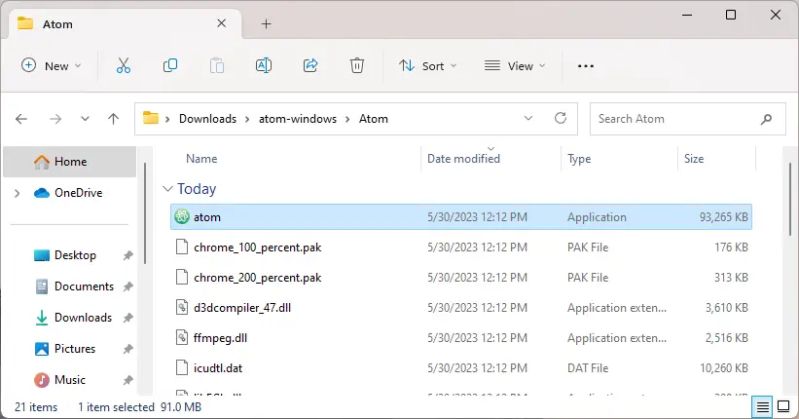
Task: Click the atom application icon
Action: (x=182, y=217)
